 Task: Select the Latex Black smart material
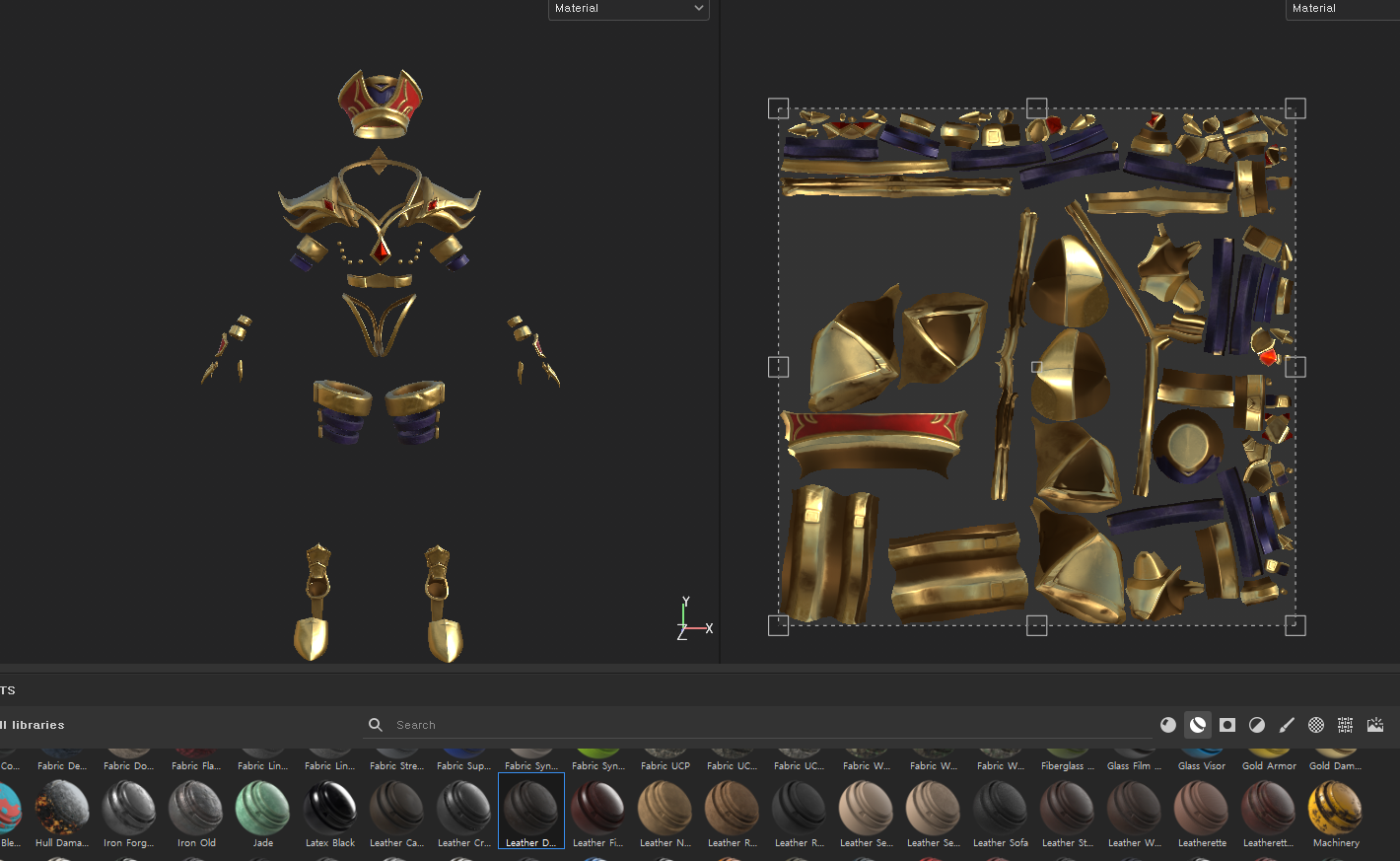click(x=330, y=814)
